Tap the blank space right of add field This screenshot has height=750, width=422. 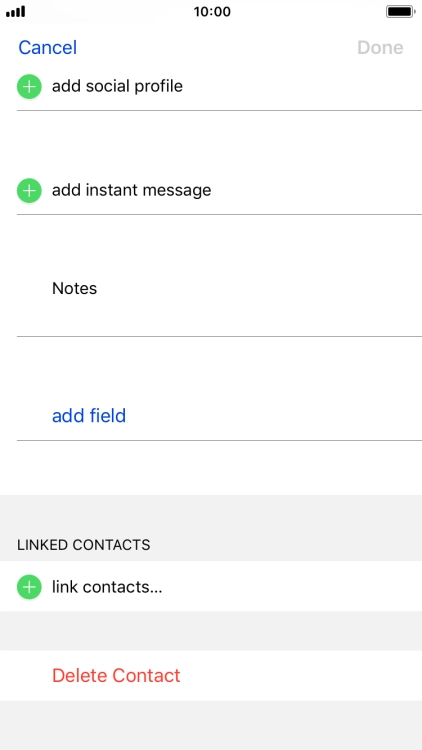(x=273, y=416)
